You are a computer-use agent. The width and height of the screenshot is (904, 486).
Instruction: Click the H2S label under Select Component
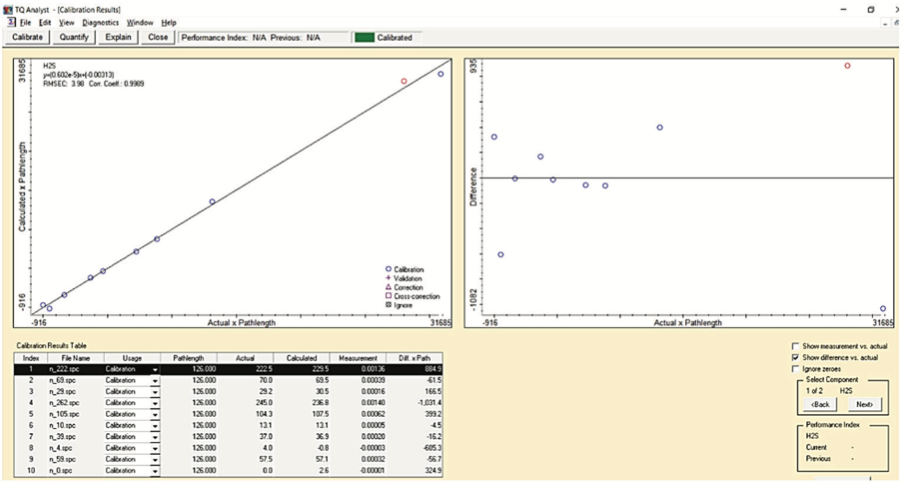click(x=845, y=391)
